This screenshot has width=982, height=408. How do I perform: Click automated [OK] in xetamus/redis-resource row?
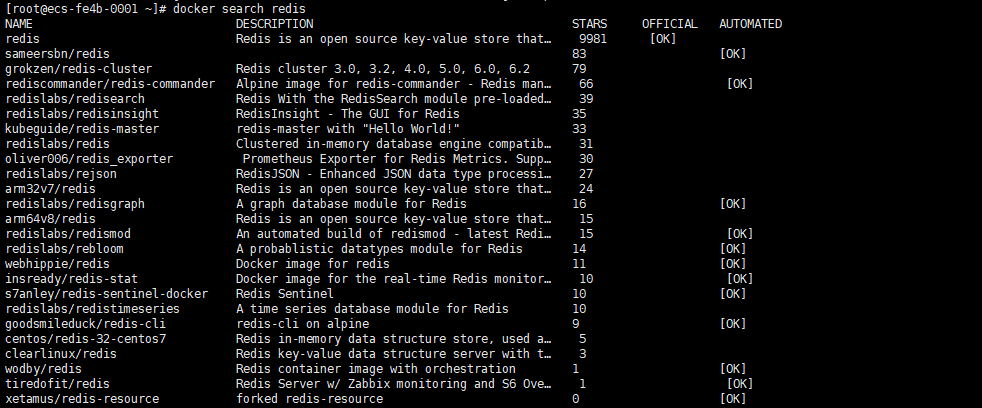point(733,399)
